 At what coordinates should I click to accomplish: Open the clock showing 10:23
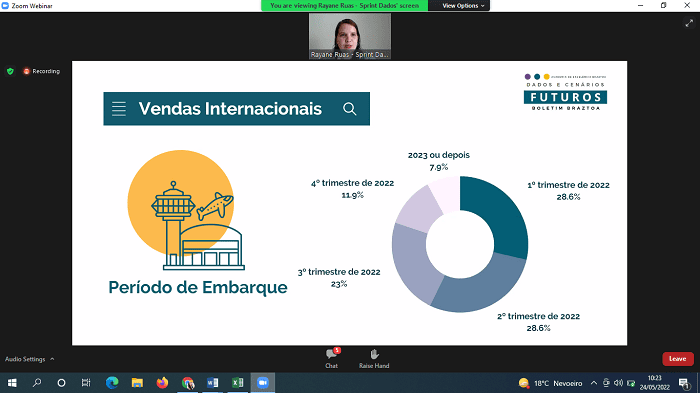click(x=654, y=383)
